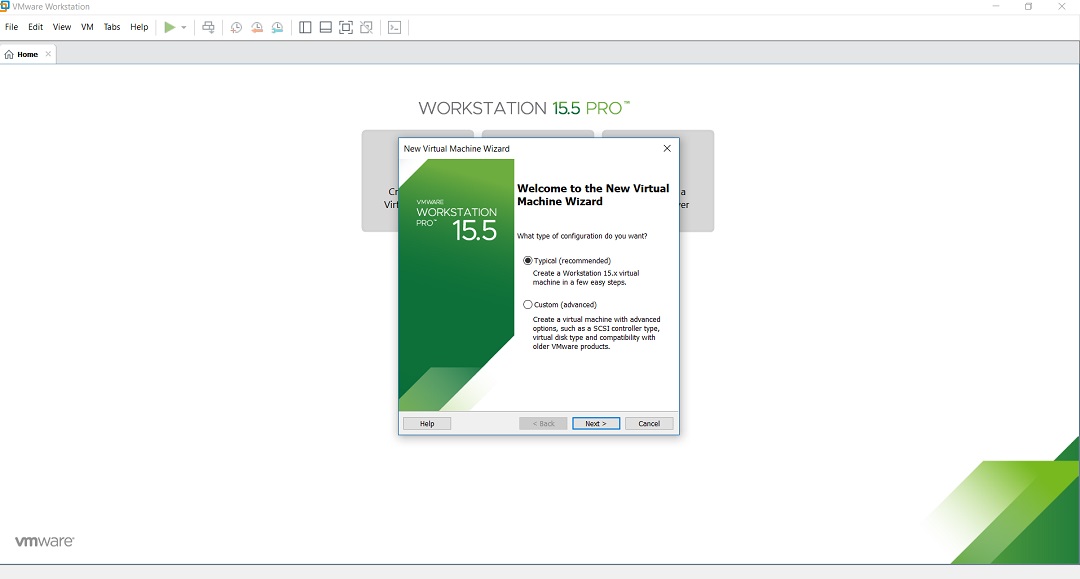Image resolution: width=1080 pixels, height=579 pixels.
Task: Click the home icon on the Home tab
Action: 9,54
